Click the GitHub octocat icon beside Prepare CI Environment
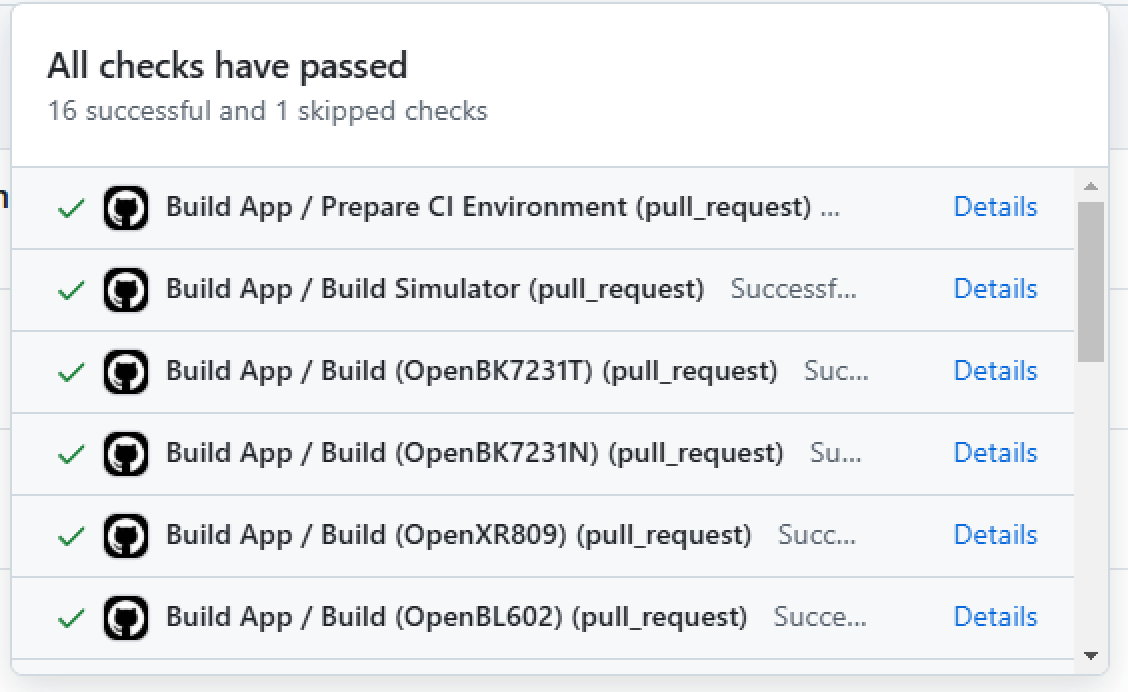 point(126,207)
